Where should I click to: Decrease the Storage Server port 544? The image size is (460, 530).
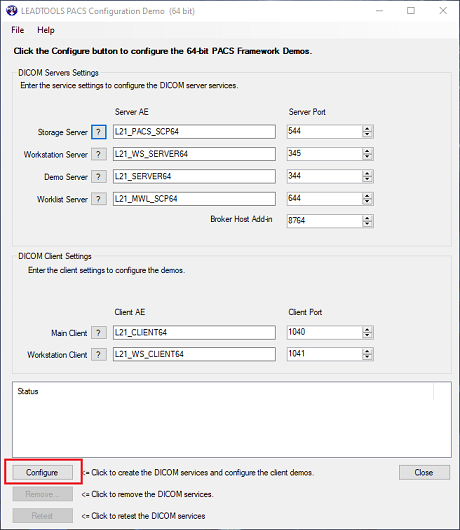[367, 135]
